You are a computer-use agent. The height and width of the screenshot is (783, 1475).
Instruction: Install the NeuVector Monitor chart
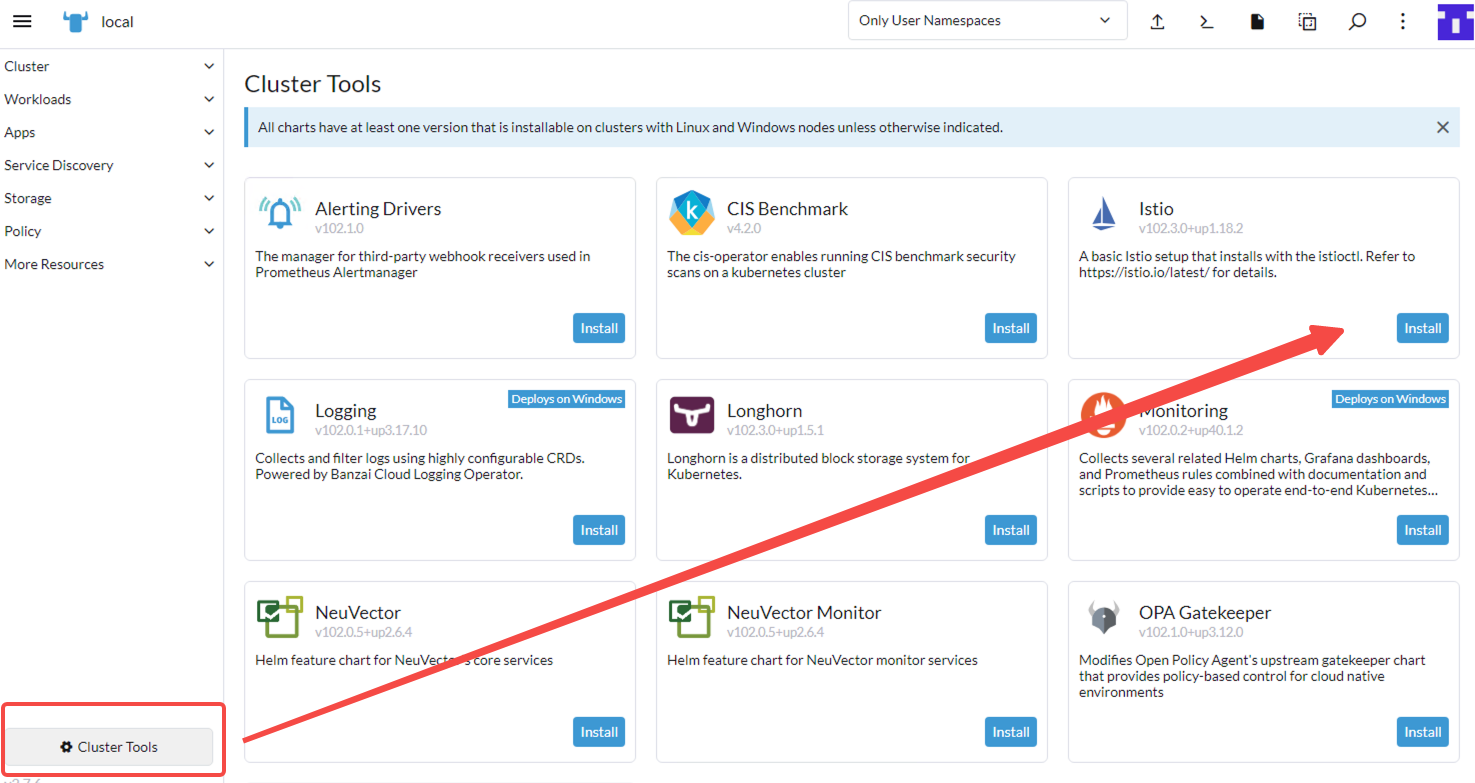[1011, 732]
